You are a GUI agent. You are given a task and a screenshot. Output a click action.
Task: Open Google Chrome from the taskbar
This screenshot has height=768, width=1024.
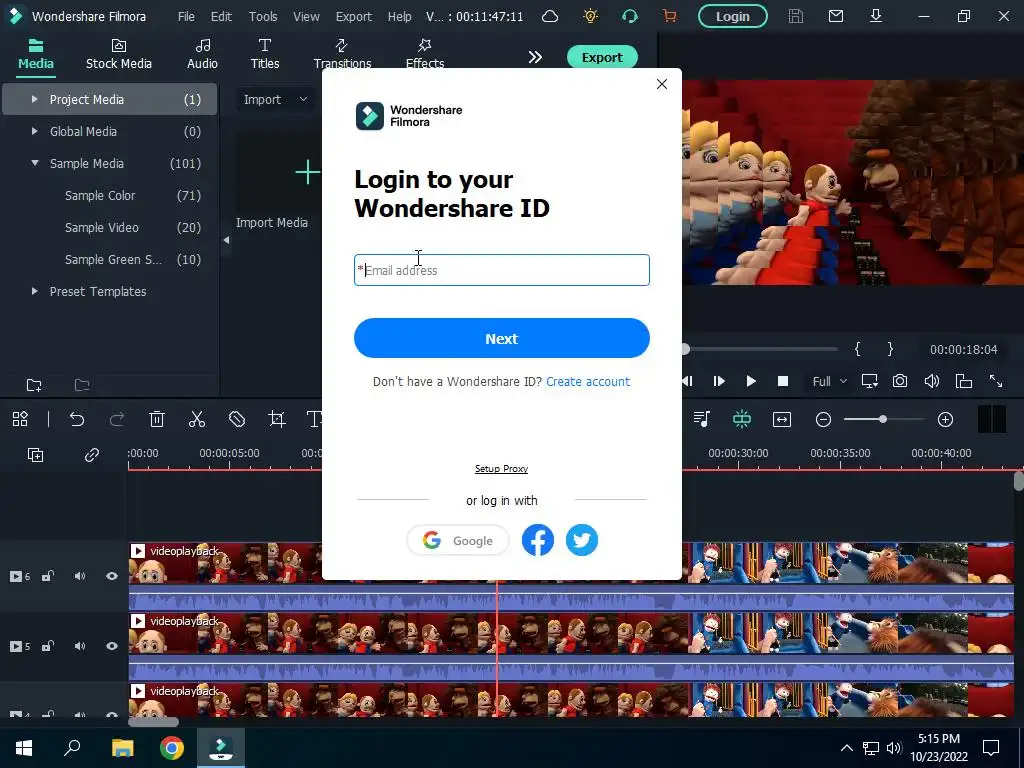coord(172,748)
